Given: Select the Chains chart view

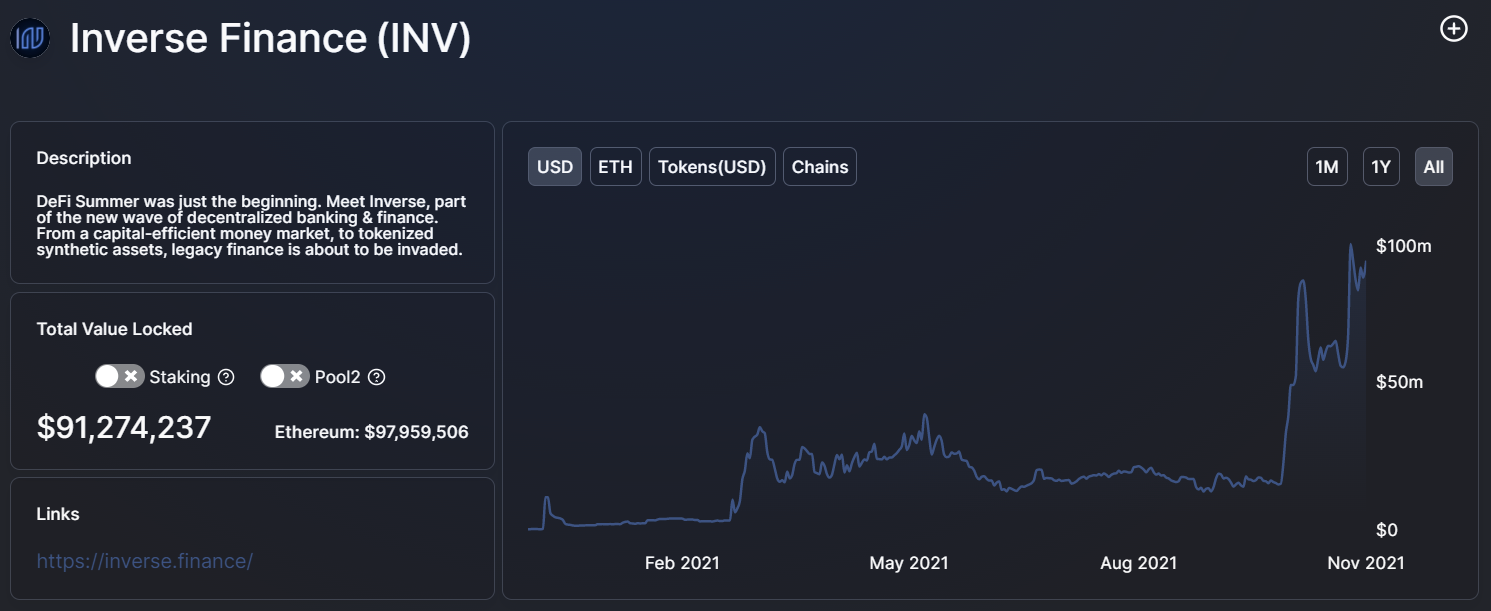Looking at the screenshot, I should click(x=820, y=167).
